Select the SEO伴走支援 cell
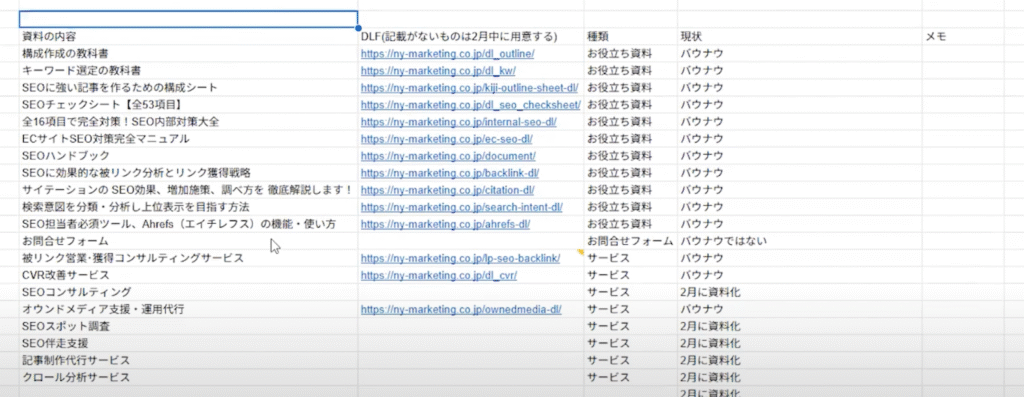Viewport: 1024px width, 397px height. pyautogui.click(x=189, y=343)
